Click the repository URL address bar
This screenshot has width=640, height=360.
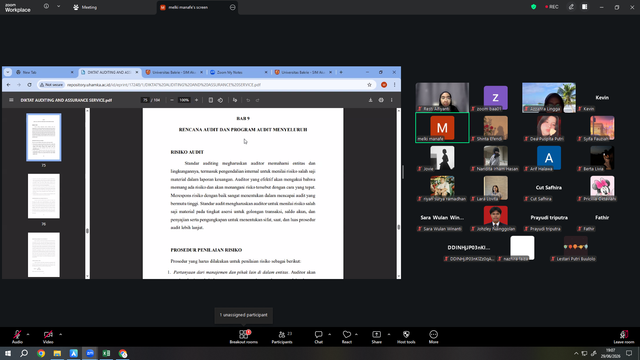tap(163, 85)
